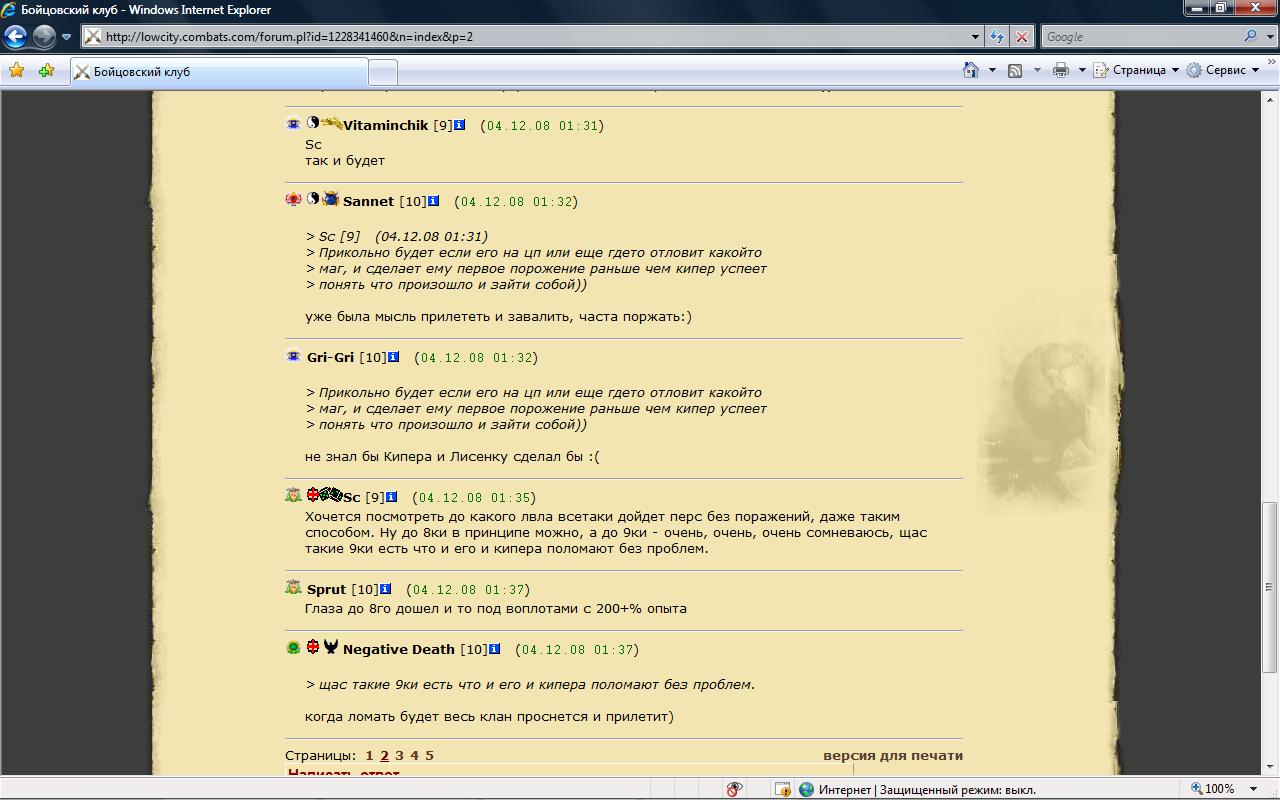Go to the Home page icon

971,70
